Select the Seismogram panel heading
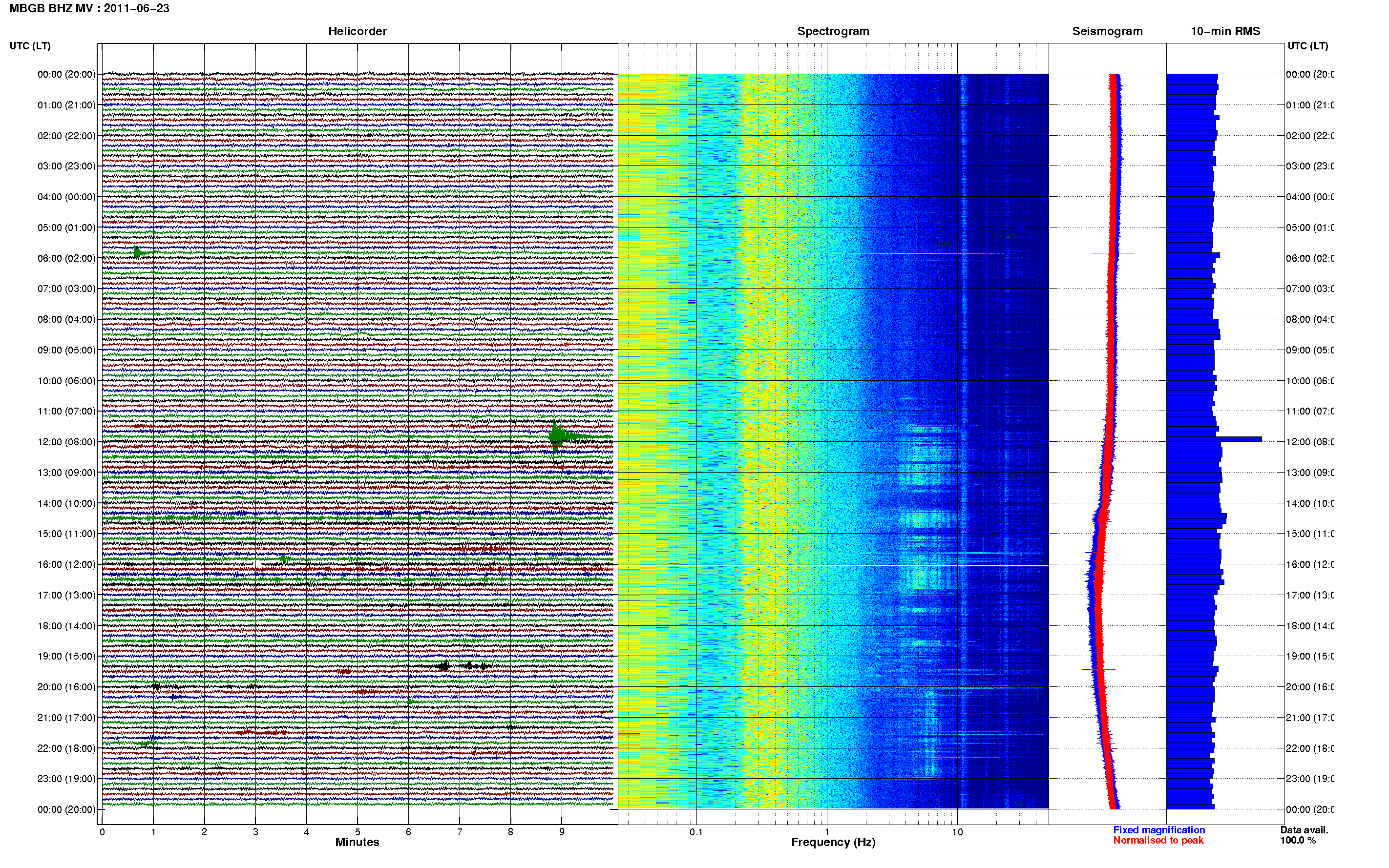This screenshot has width=1389, height=868. pos(1107,31)
